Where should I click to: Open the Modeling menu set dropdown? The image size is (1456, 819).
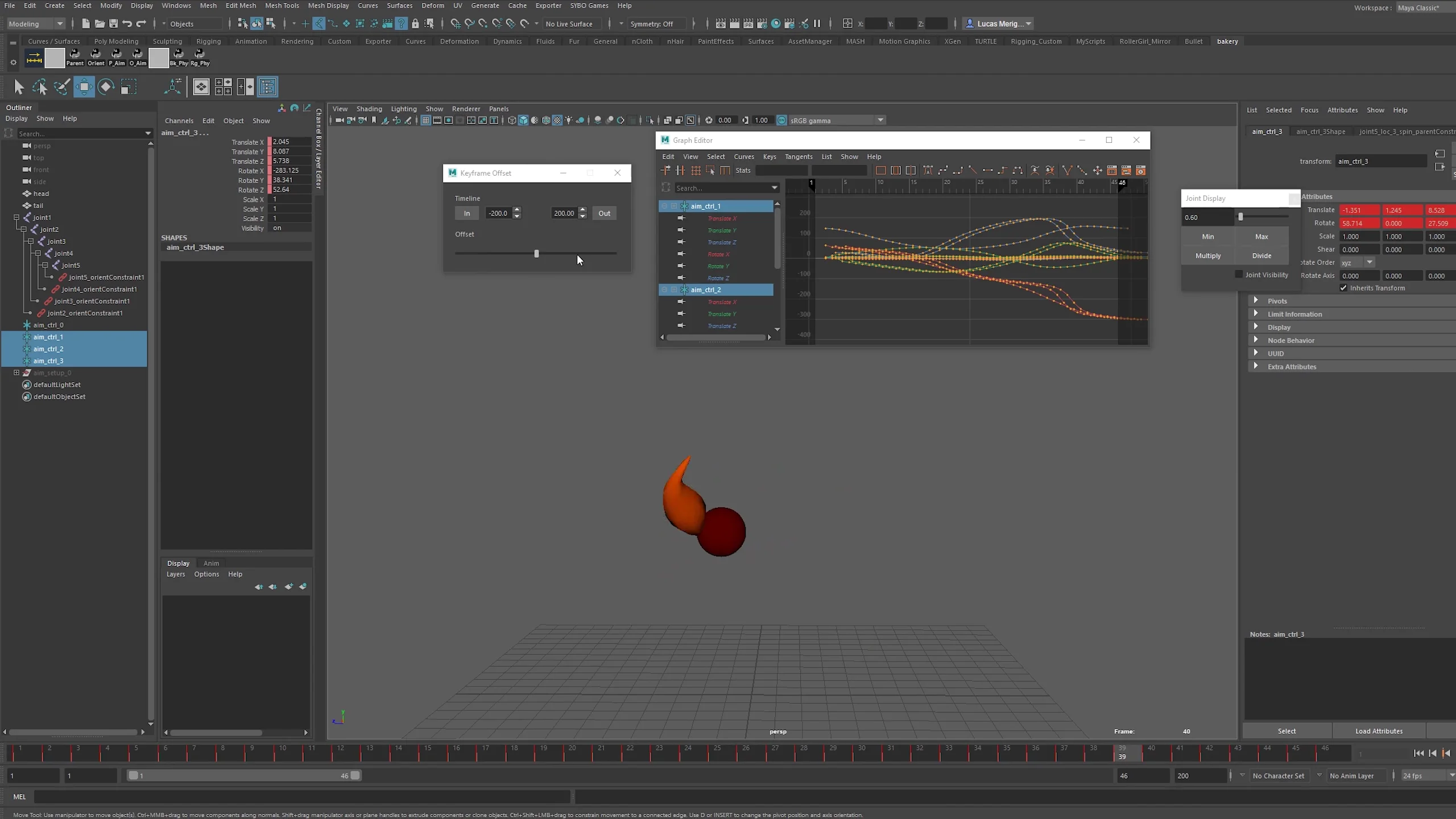point(35,23)
